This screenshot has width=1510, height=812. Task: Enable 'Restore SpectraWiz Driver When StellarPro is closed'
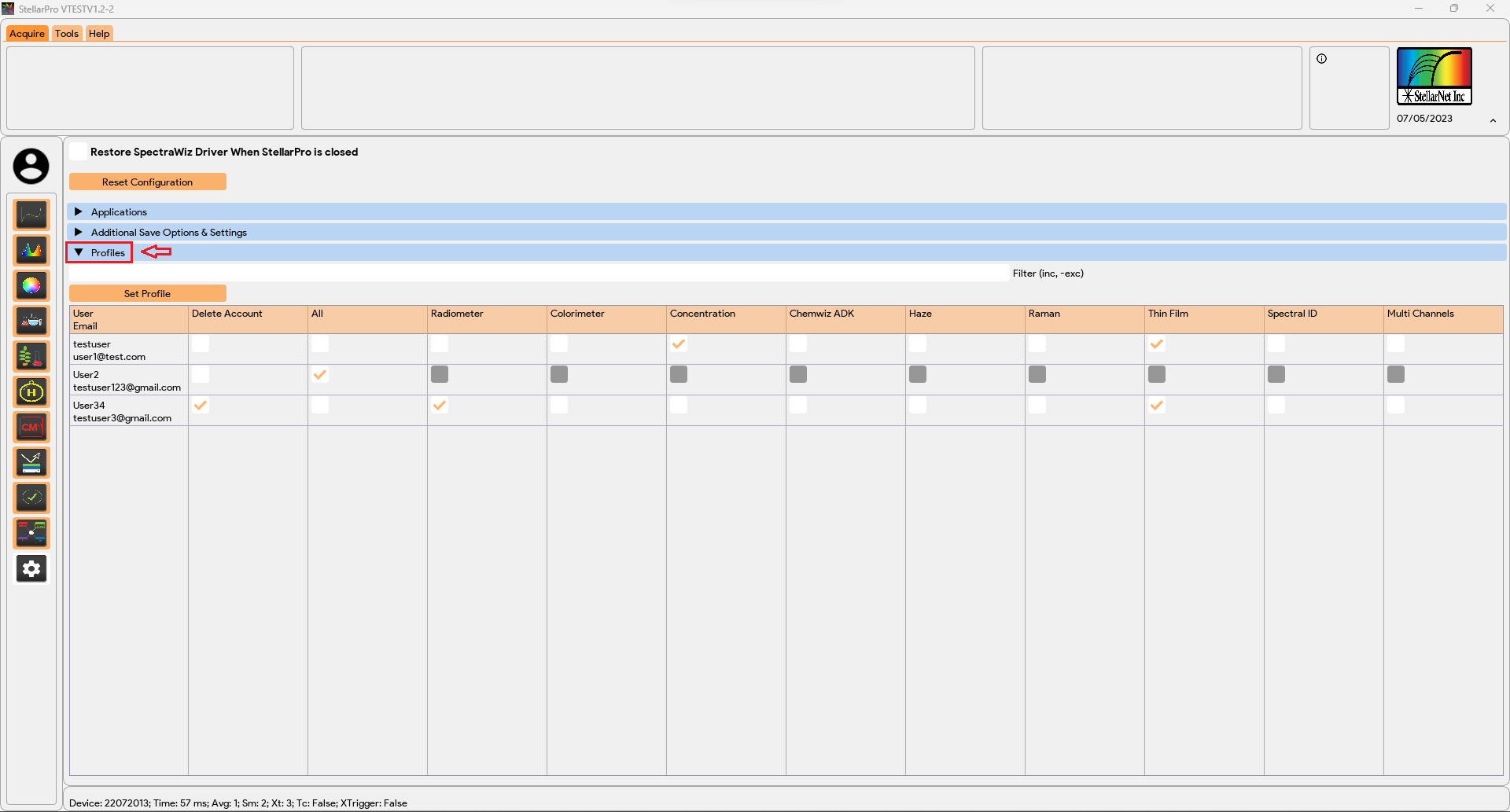pos(78,151)
